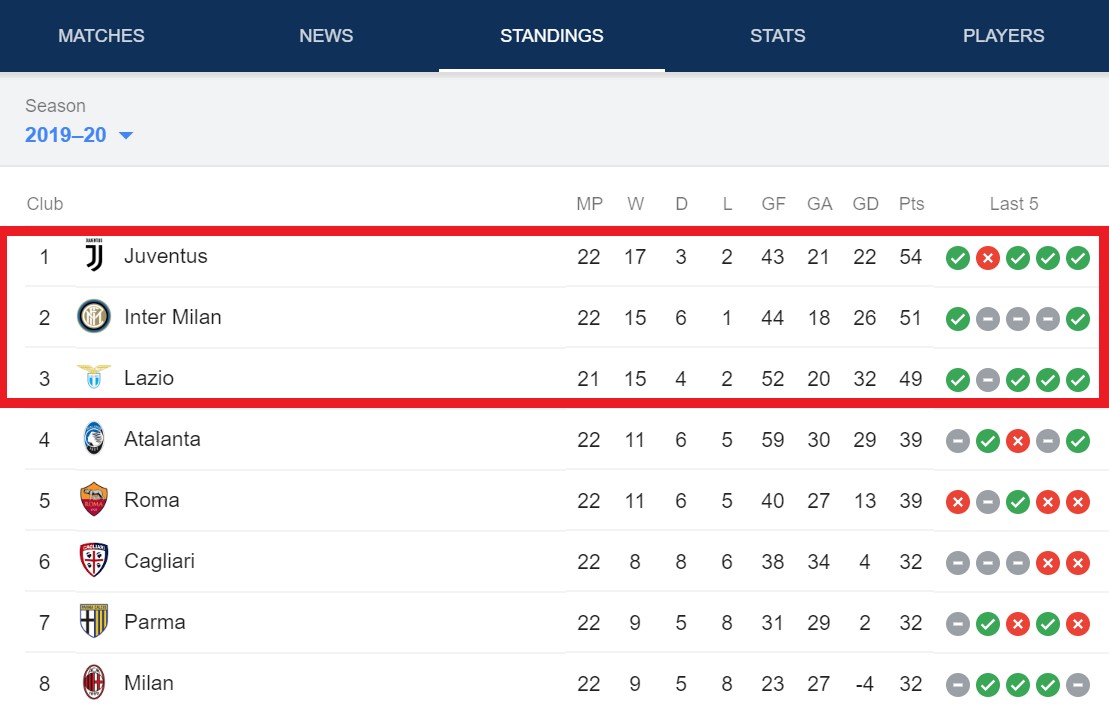1109x706 pixels.
Task: Click the blue arrow beside 2019–20
Action: [126, 135]
